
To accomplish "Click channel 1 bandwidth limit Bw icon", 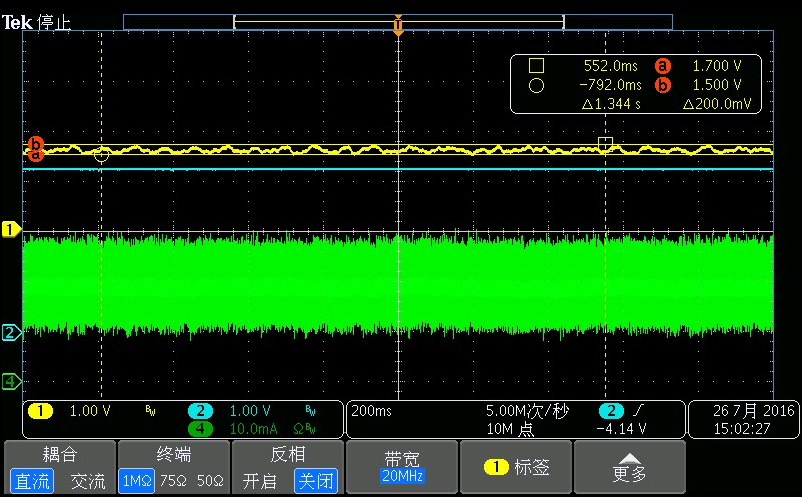I will tap(150, 411).
